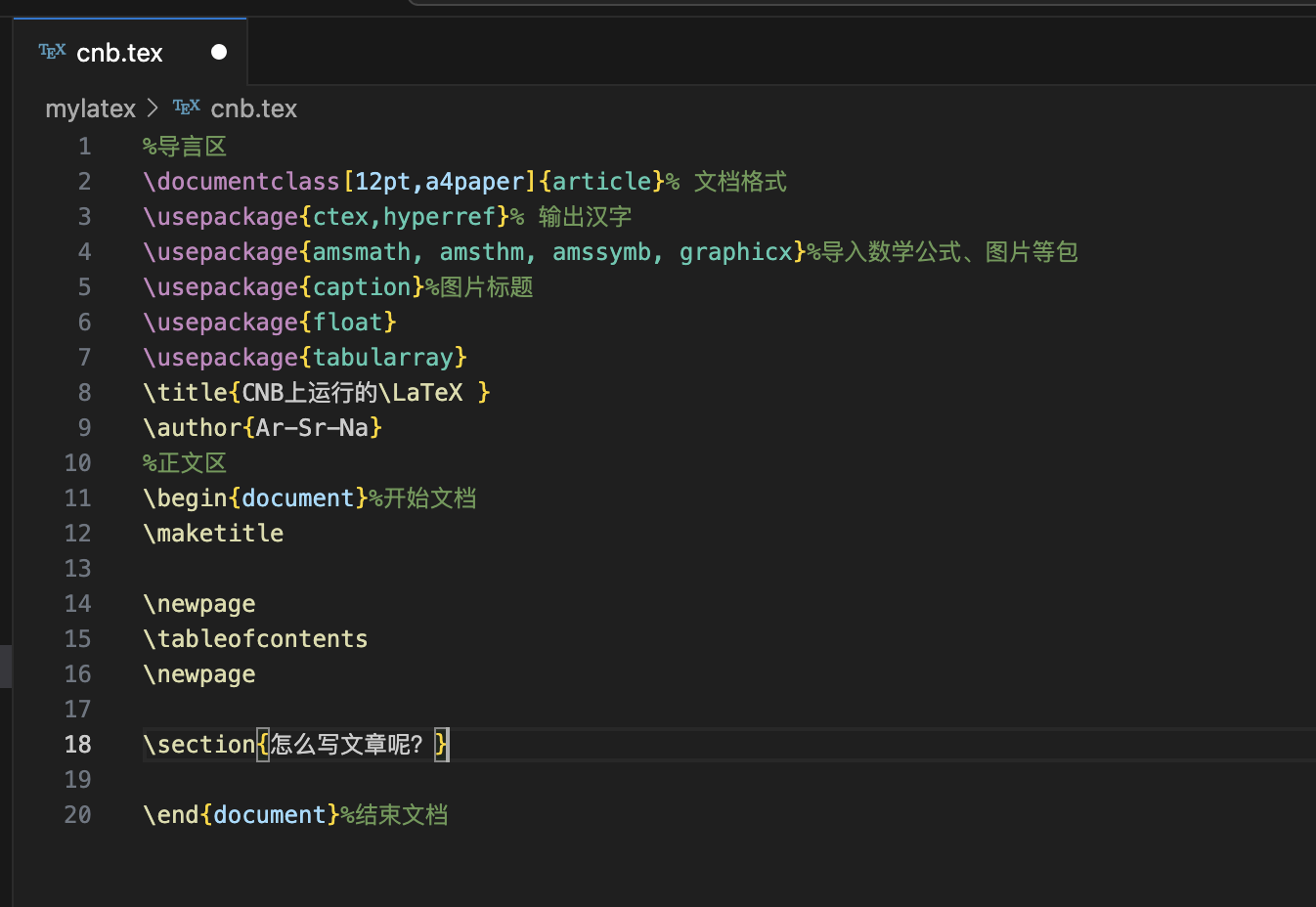
Task: Click line number 1 in the gutter
Action: 85,147
